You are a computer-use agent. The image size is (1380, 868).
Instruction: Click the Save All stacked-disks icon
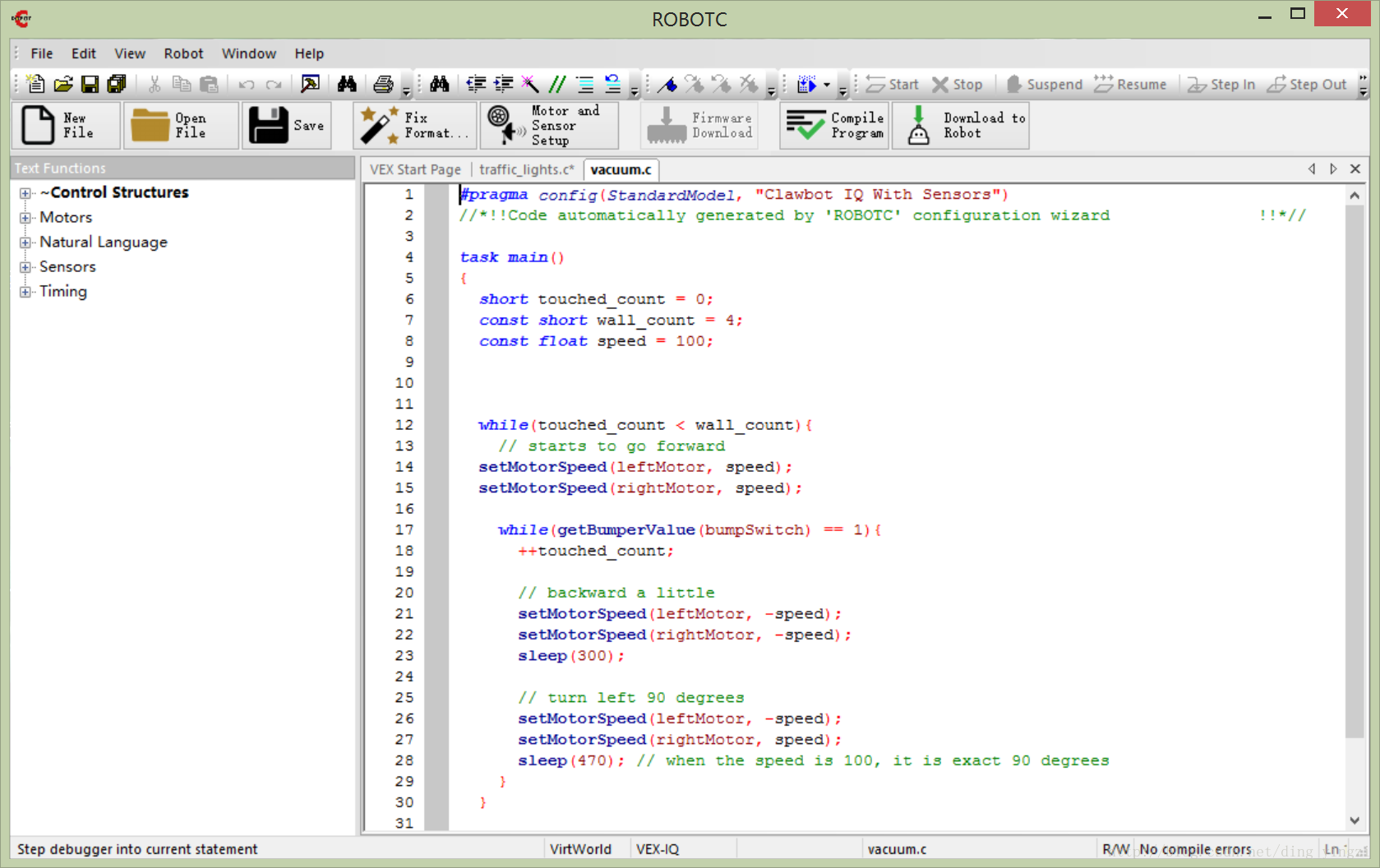click(x=117, y=84)
